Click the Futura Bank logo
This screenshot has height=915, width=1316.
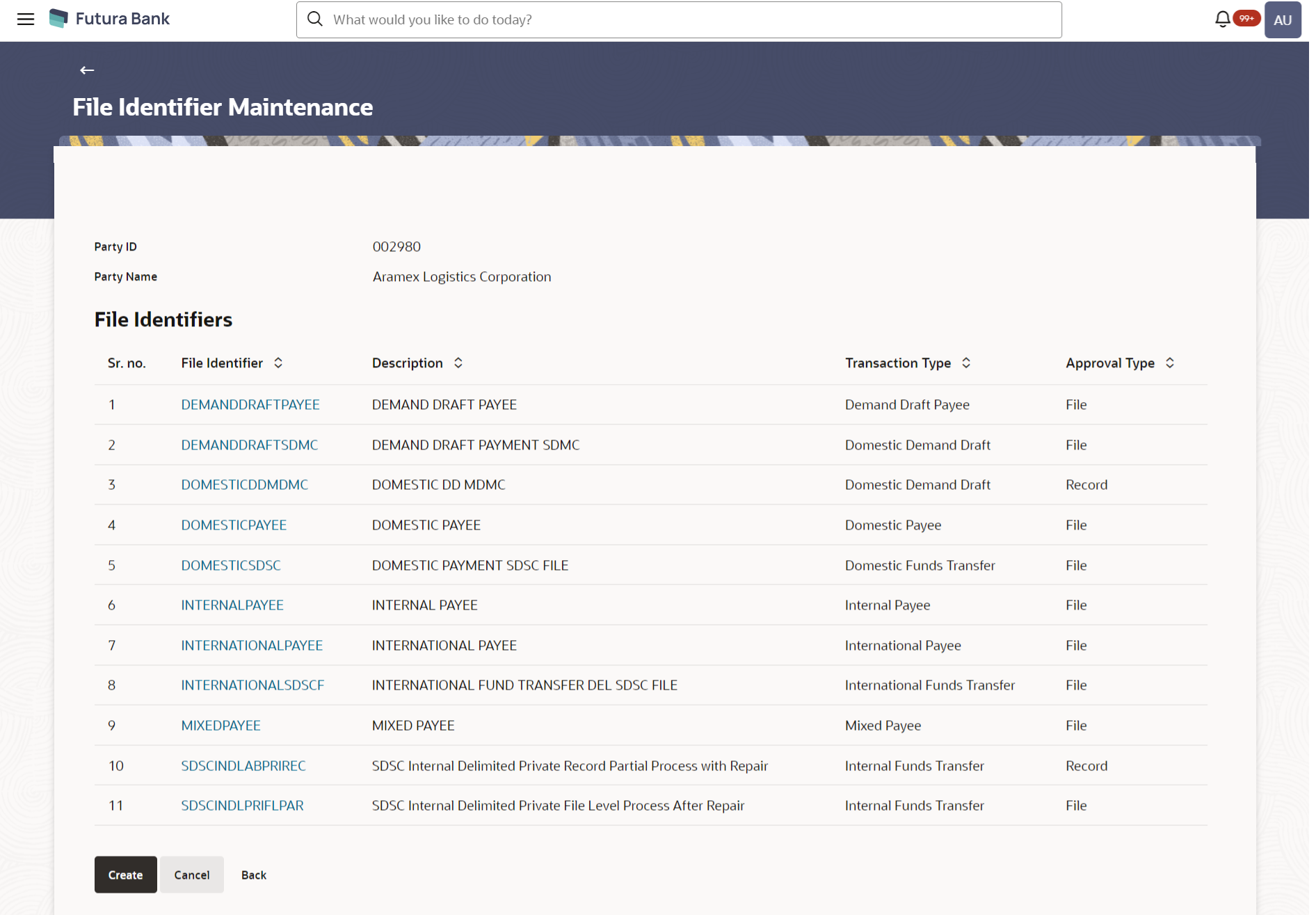[110, 19]
